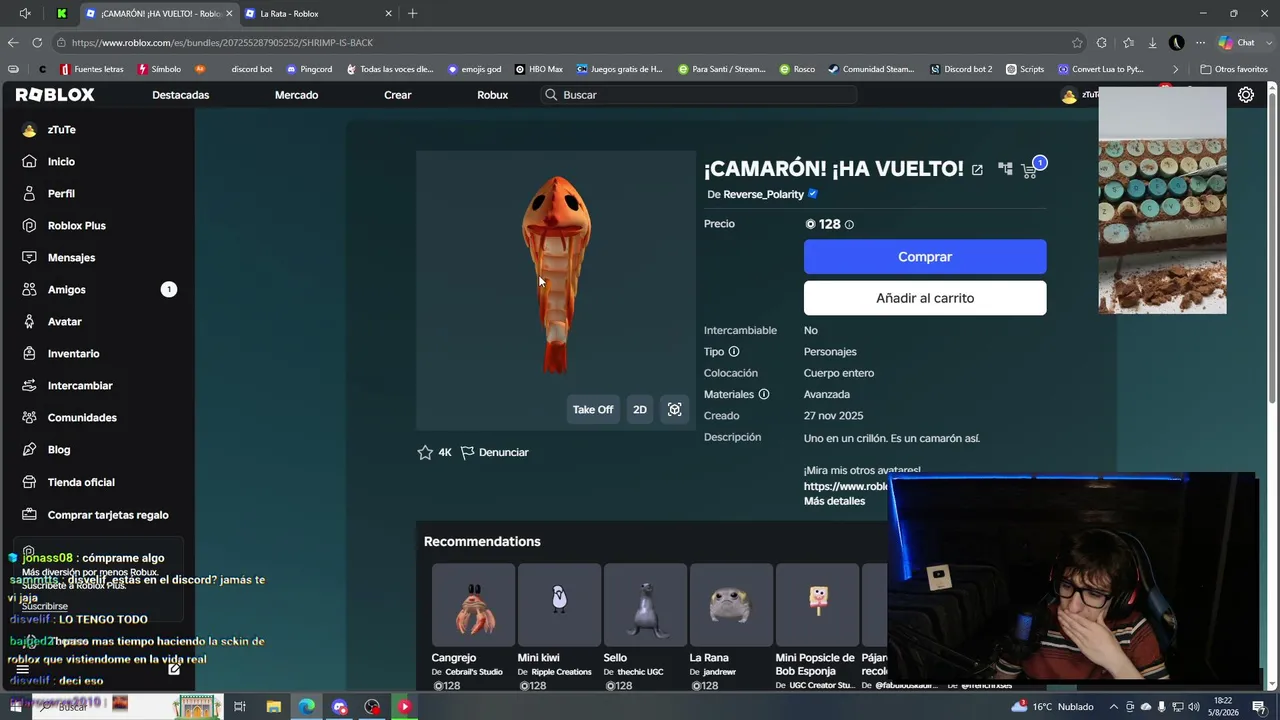Open the Pingcord bookmark
This screenshot has width=1280, height=720.
click(x=309, y=69)
